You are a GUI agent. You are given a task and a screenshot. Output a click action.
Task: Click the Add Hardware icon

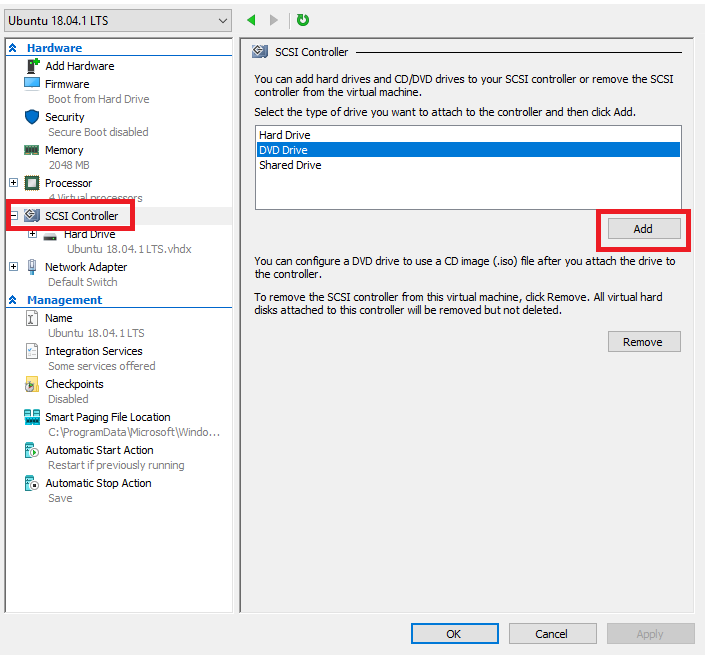click(x=33, y=66)
